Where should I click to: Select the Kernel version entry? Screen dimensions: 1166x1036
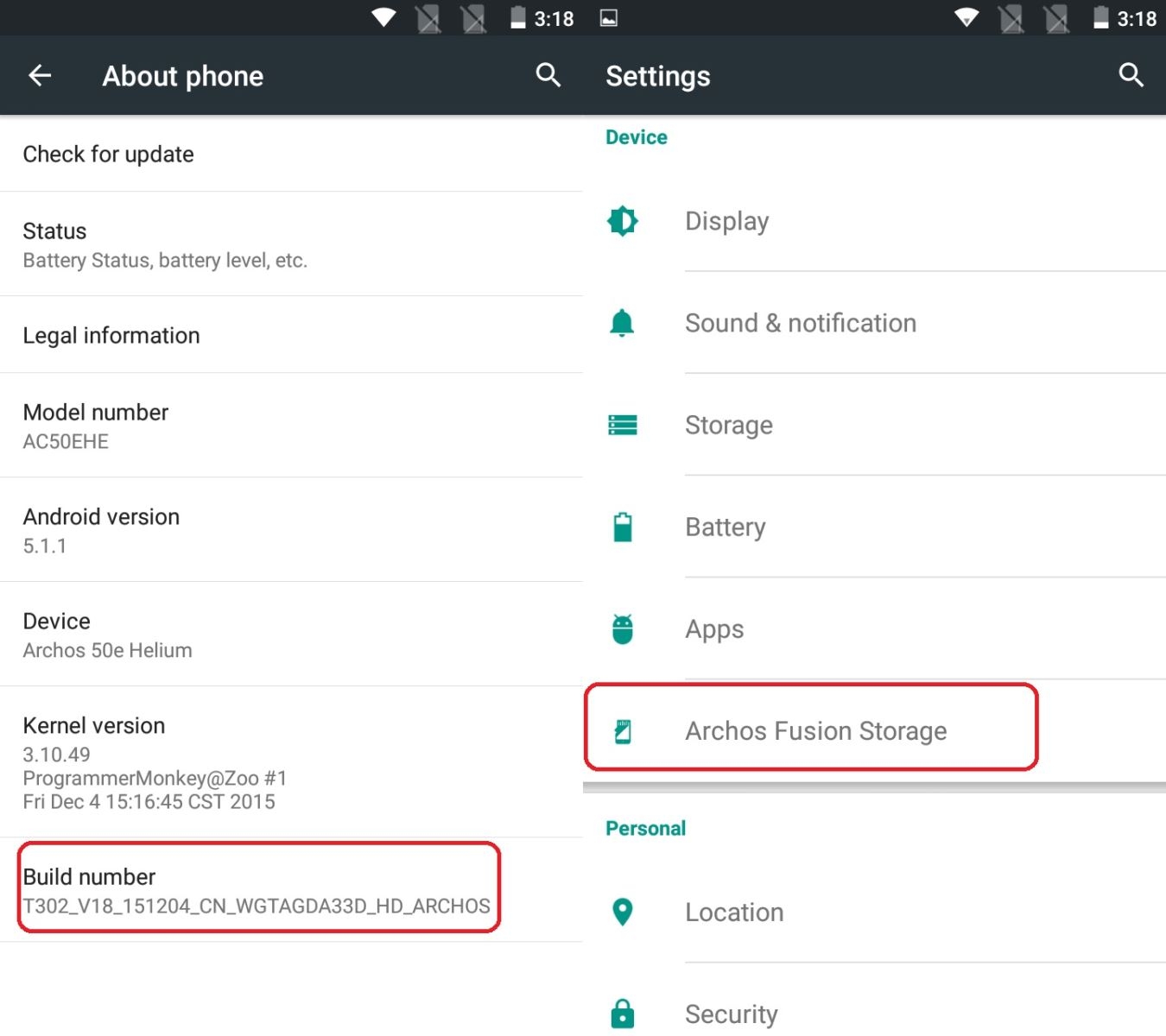click(x=154, y=761)
